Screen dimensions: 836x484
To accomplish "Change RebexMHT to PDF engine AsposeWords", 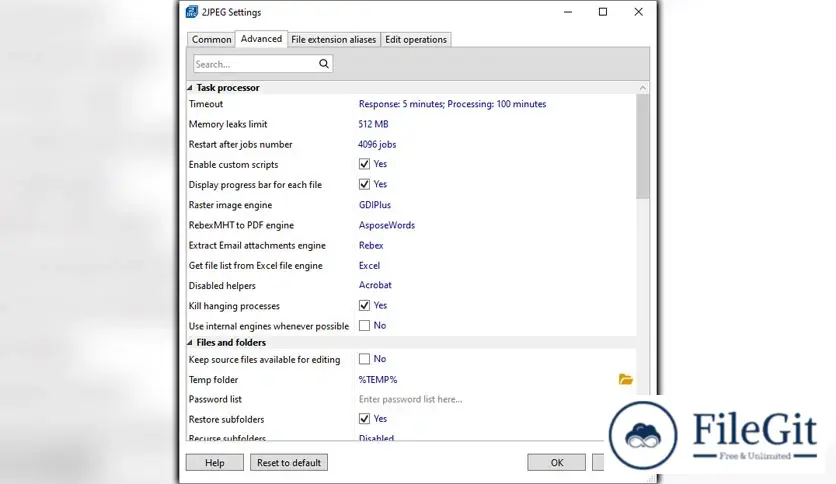I will tap(387, 225).
